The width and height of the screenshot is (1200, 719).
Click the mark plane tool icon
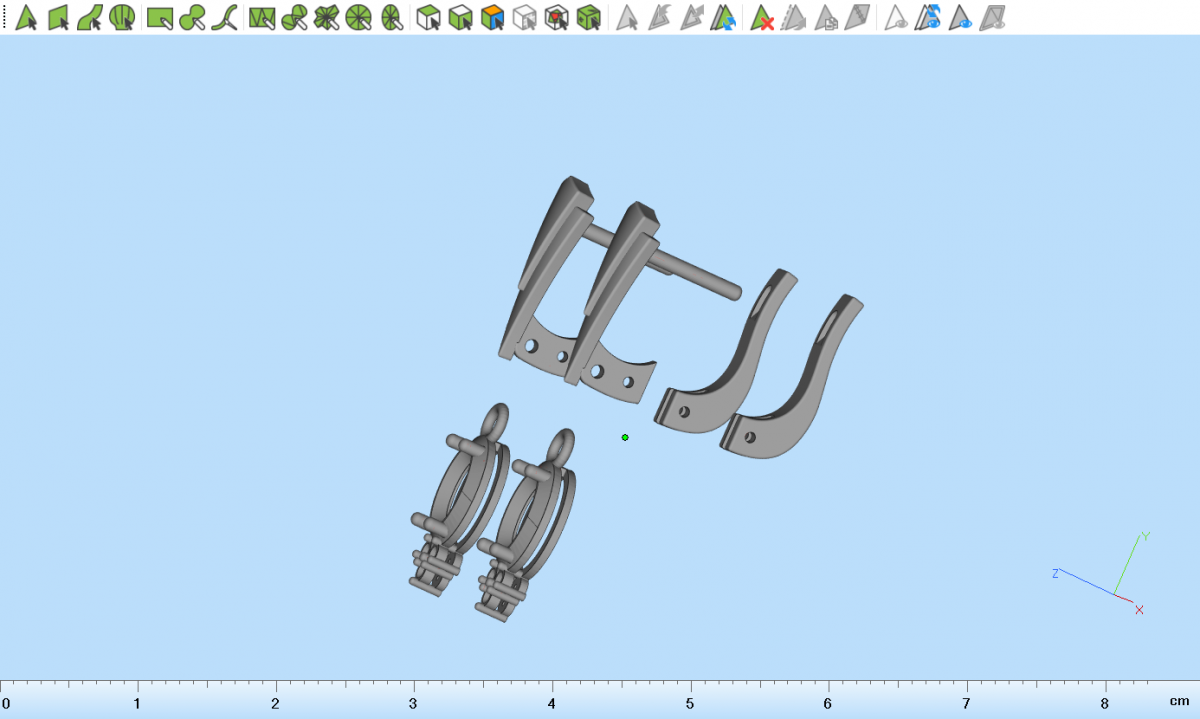point(59,17)
